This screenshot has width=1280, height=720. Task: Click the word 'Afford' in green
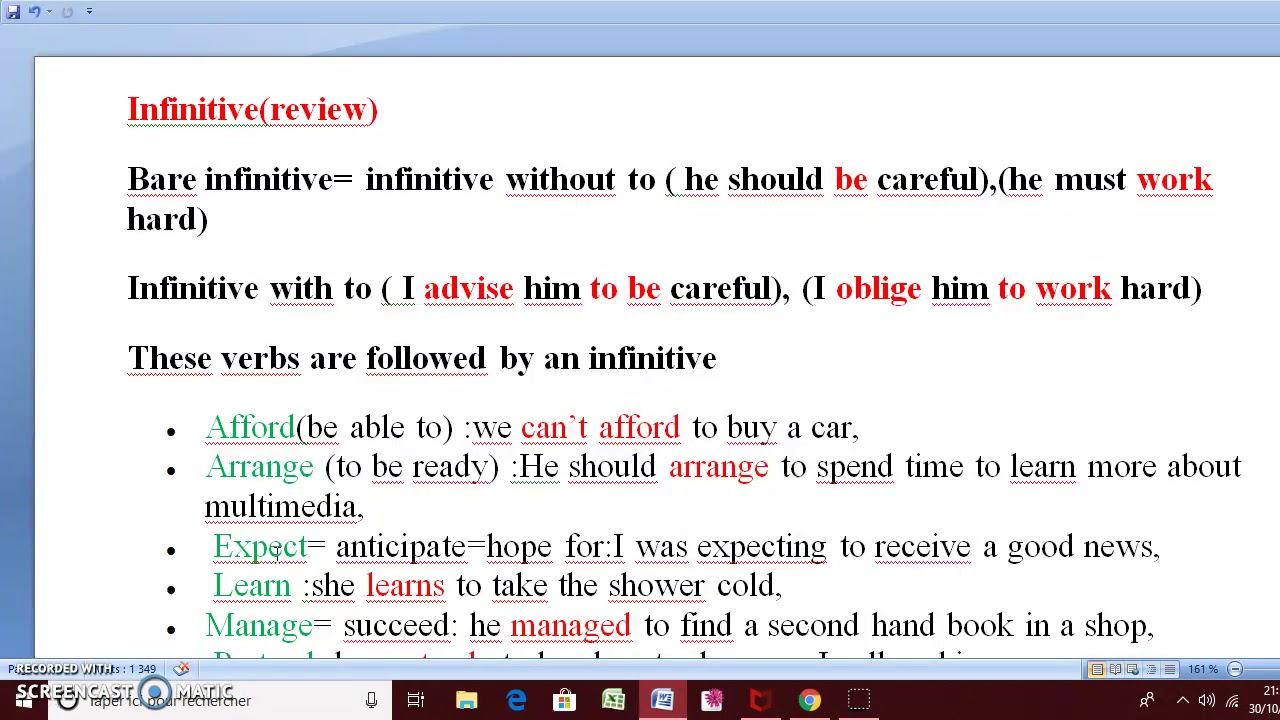click(x=250, y=428)
